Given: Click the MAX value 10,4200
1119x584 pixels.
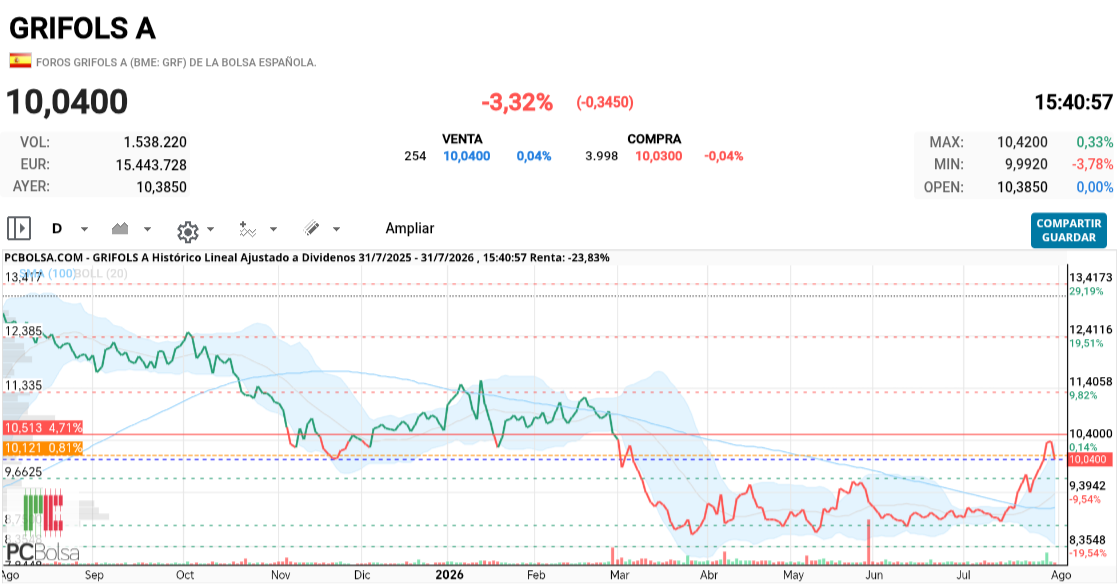Looking at the screenshot, I should tap(1022, 142).
